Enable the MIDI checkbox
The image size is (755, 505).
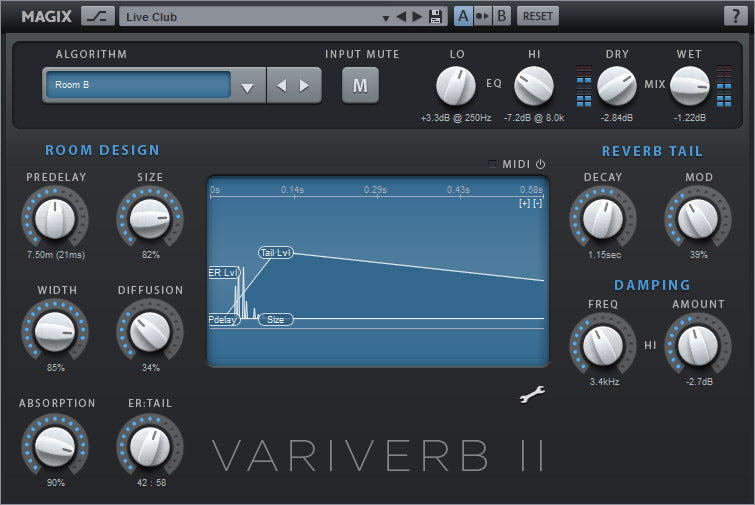click(492, 164)
